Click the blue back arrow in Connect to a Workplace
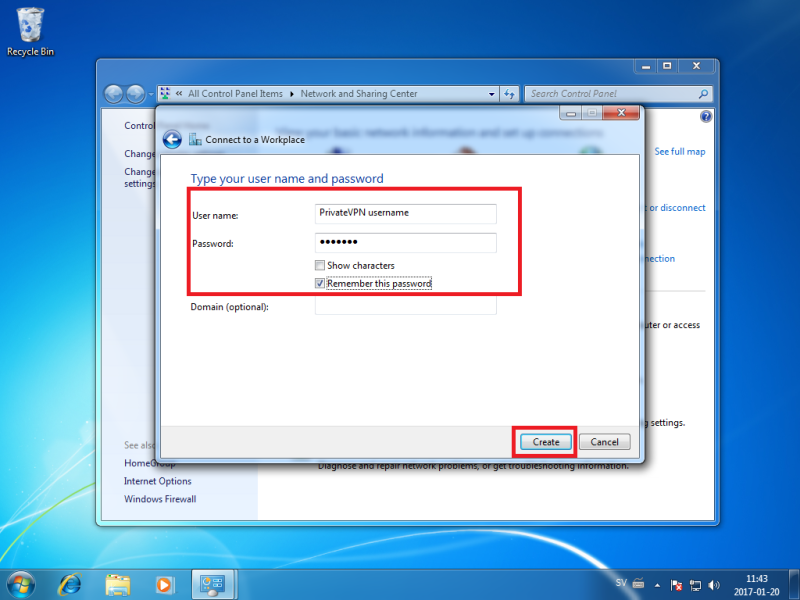This screenshot has height=600, width=800. click(172, 139)
